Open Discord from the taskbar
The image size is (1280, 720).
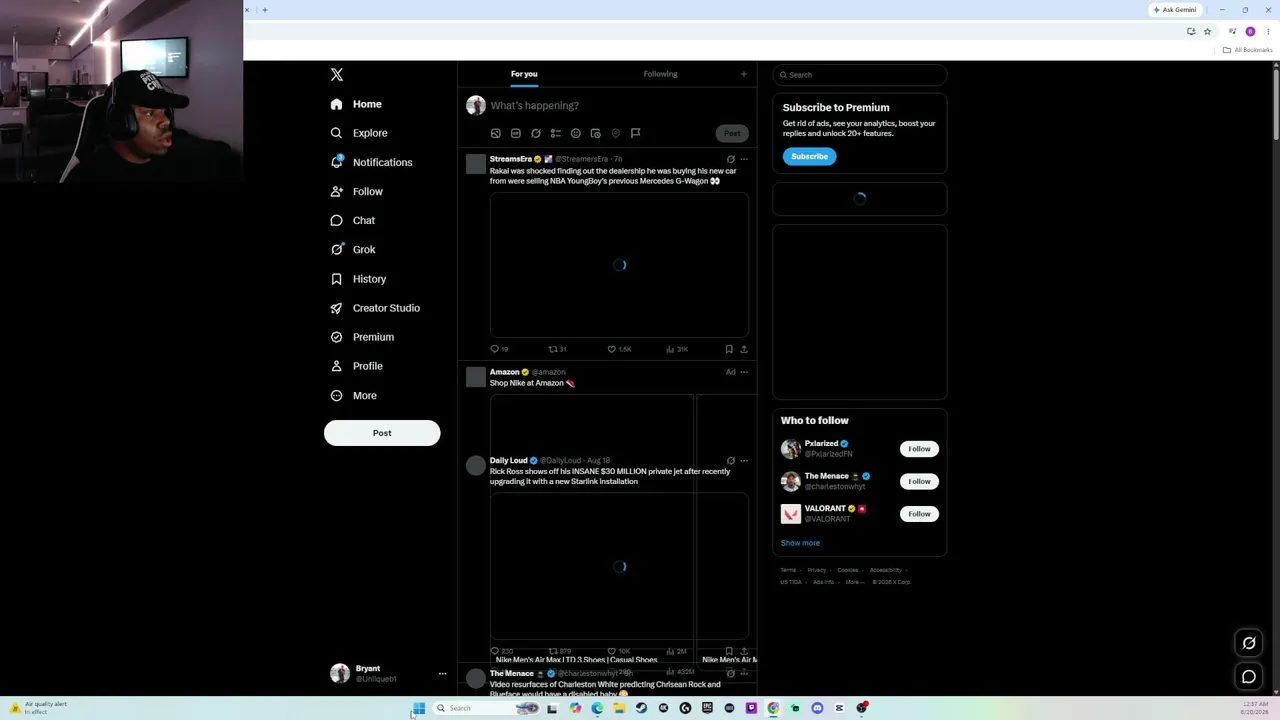point(817,708)
